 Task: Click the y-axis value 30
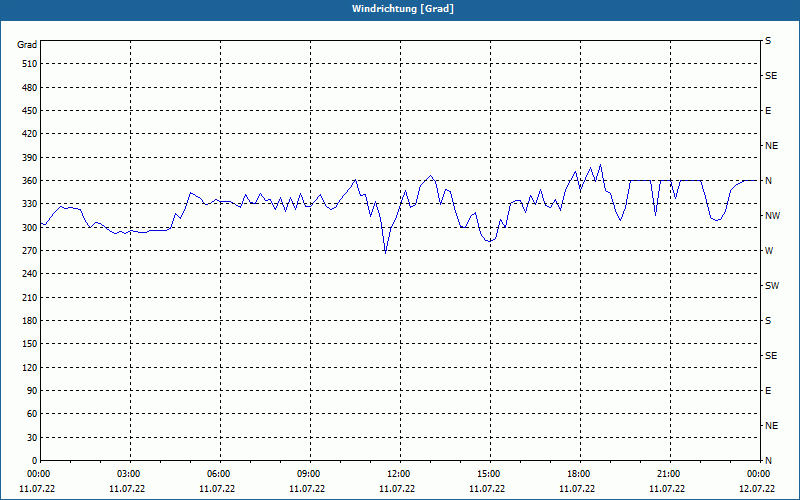coord(32,438)
